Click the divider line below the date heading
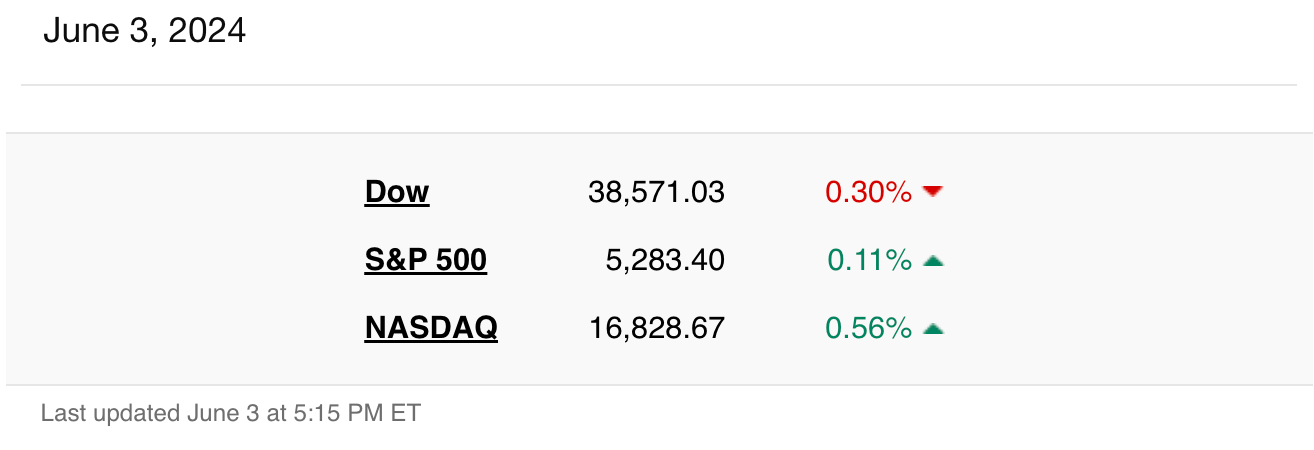Screen dimensions: 1314x450 pos(659,85)
